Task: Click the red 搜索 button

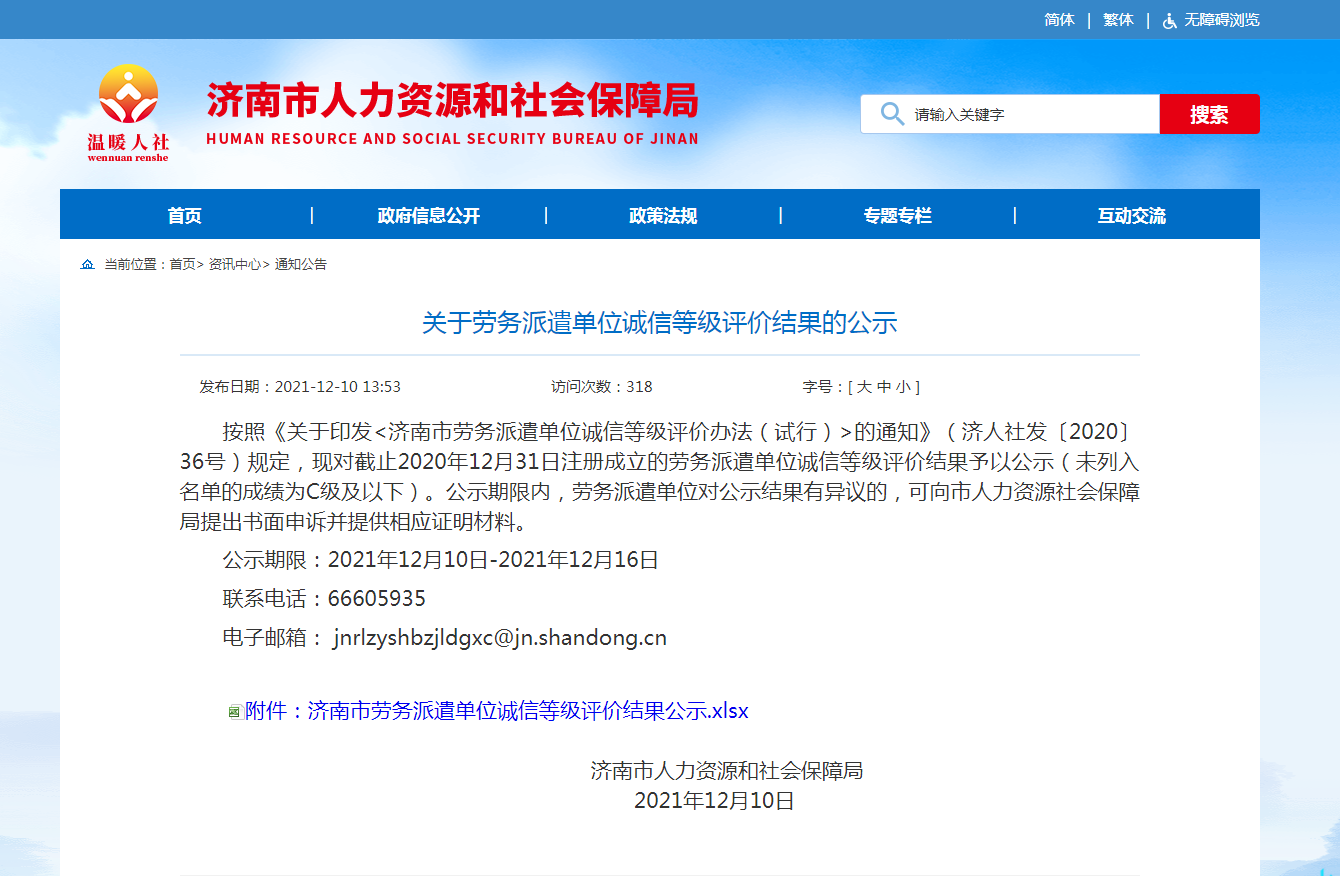Action: pos(1209,114)
